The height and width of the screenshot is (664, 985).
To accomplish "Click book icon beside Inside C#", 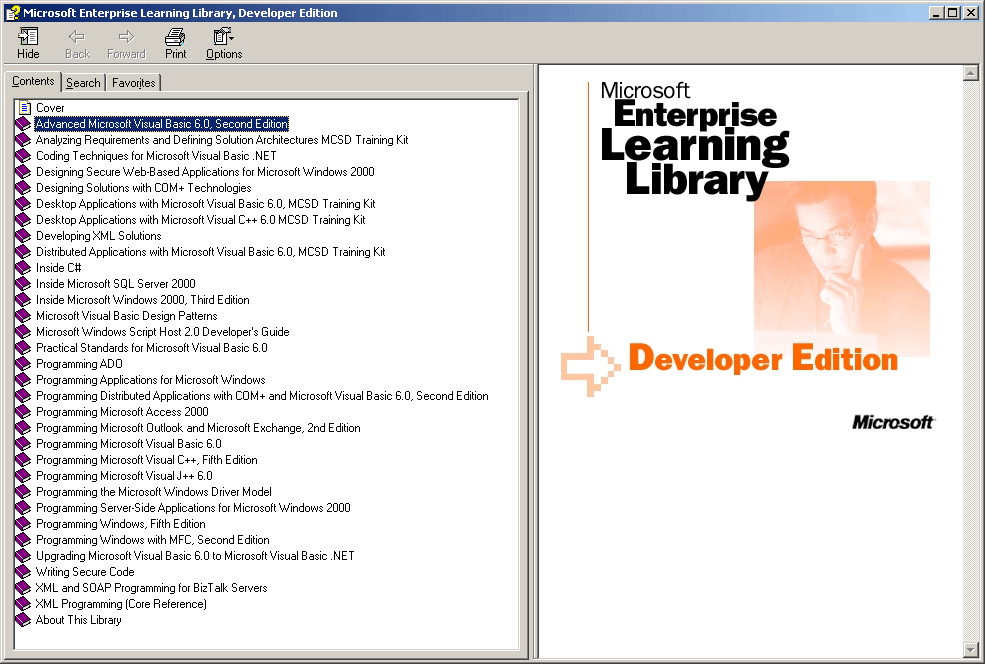I will tap(23, 268).
